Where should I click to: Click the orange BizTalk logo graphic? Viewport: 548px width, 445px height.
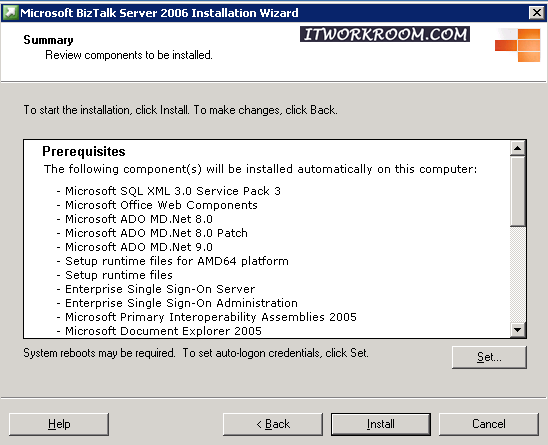coord(518,45)
